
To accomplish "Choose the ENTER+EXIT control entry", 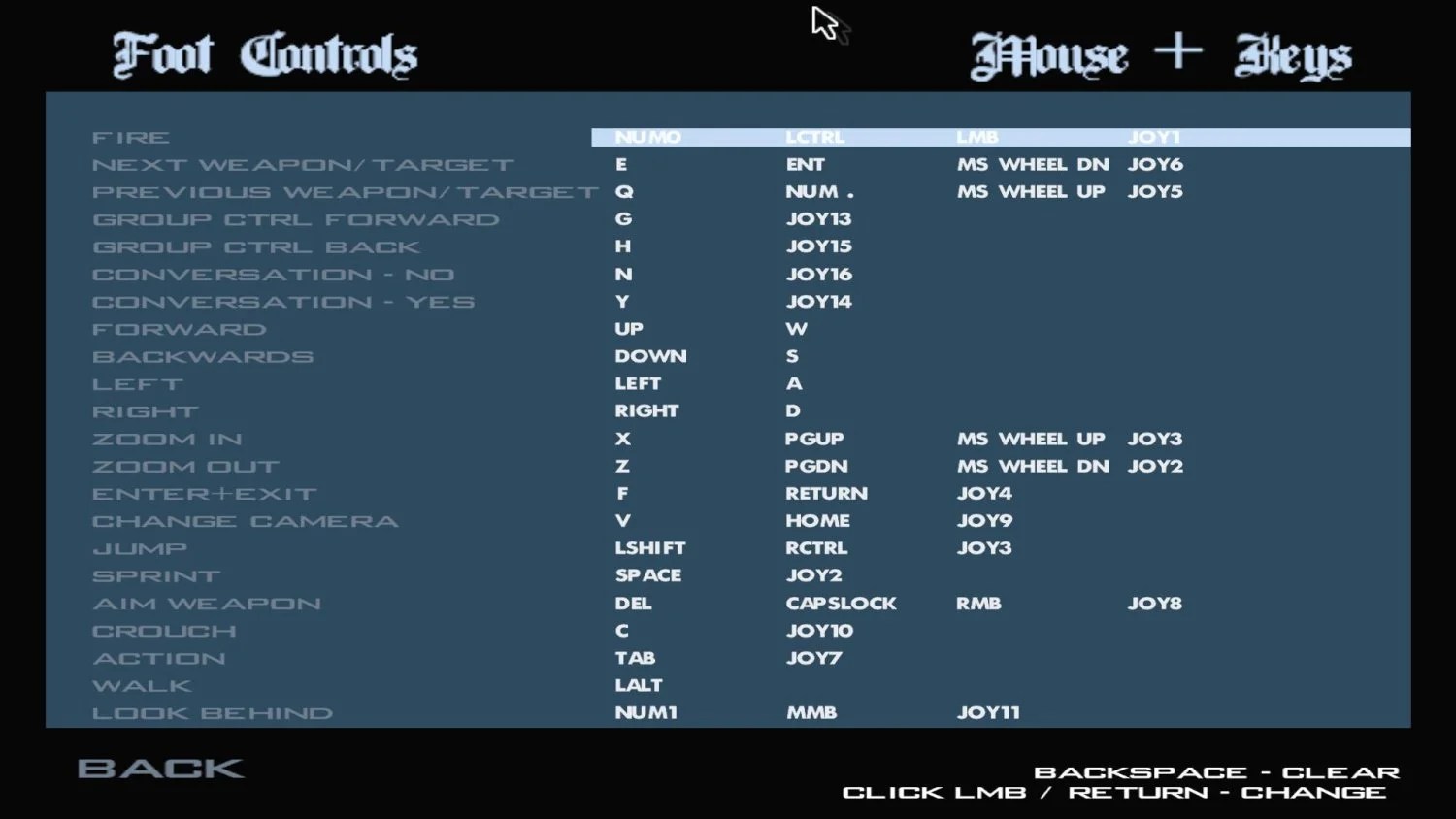I will [x=728, y=494].
